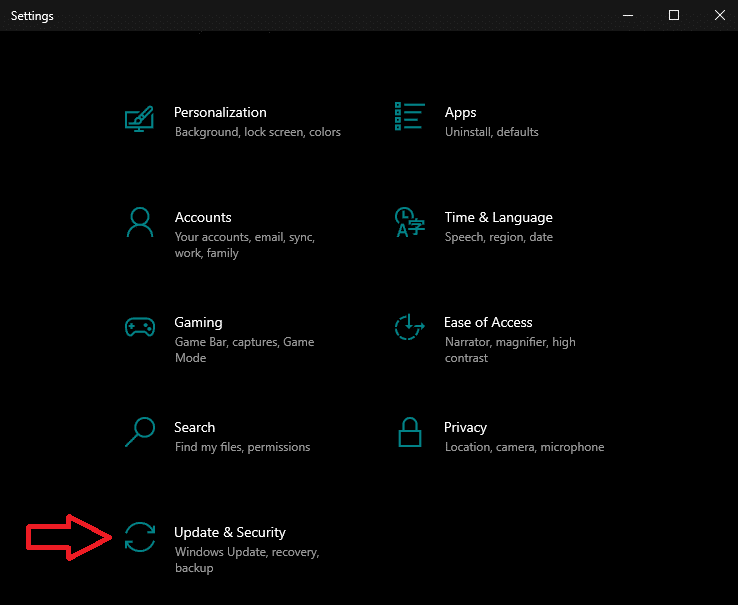Open the Privacy settings title
This screenshot has height=605, width=738.
click(466, 428)
